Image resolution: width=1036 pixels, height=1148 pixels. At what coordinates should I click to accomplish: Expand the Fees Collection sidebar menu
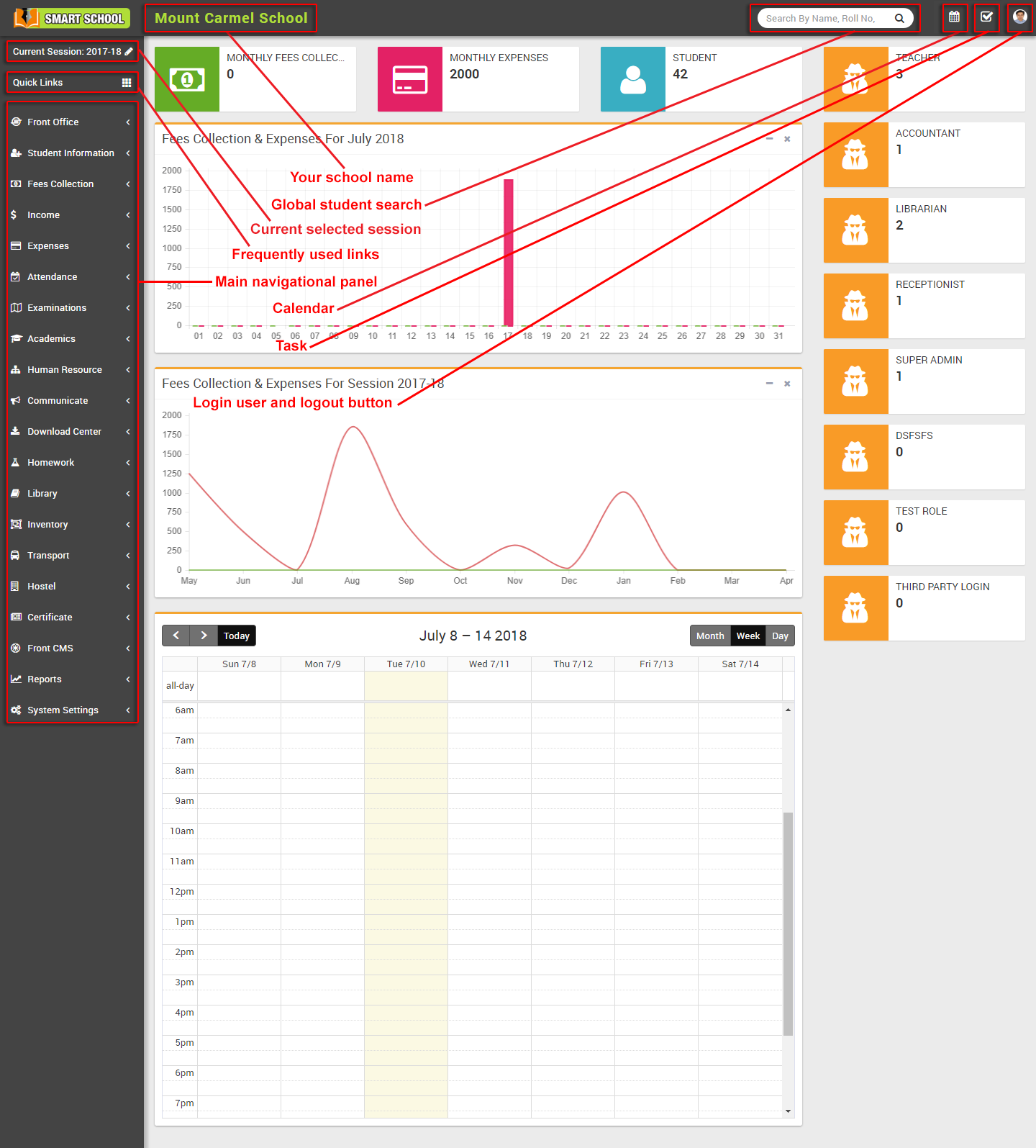pyautogui.click(x=71, y=184)
